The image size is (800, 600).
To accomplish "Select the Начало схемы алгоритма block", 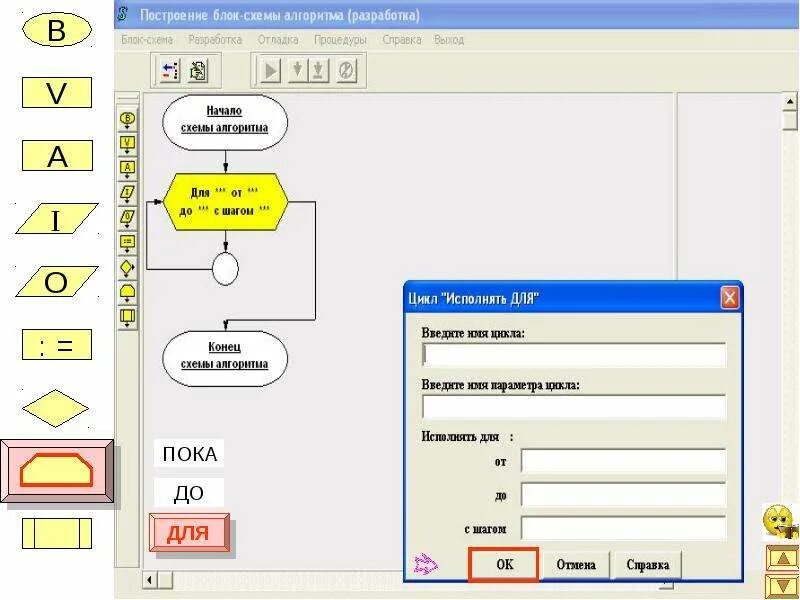I will pyautogui.click(x=225, y=122).
